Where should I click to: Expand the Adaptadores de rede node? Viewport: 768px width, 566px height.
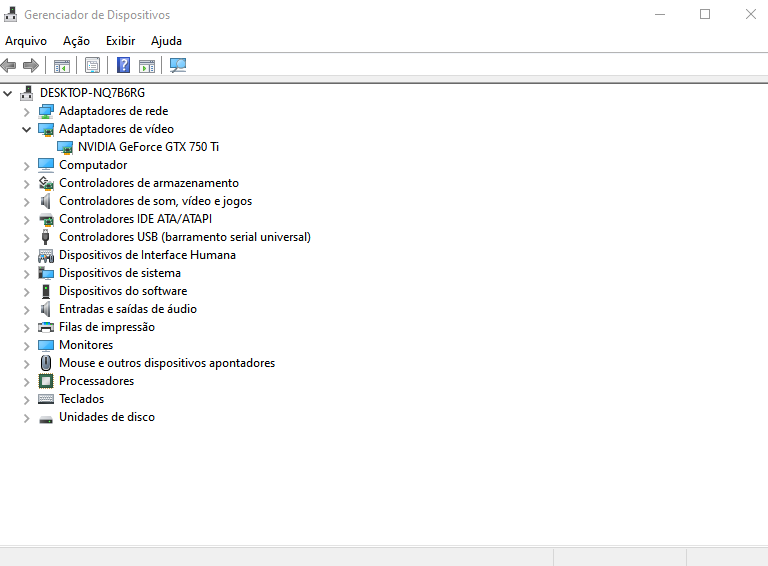click(x=26, y=112)
